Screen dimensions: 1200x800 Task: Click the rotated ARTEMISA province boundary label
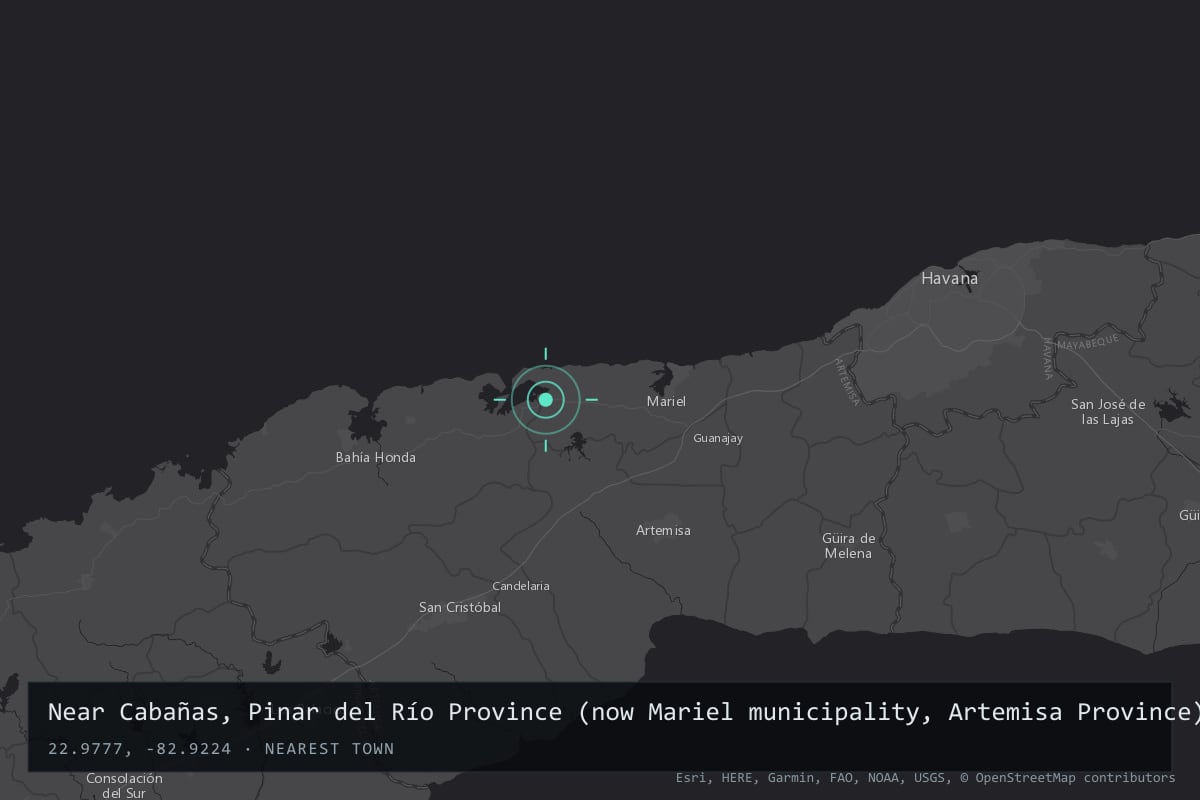(x=847, y=381)
